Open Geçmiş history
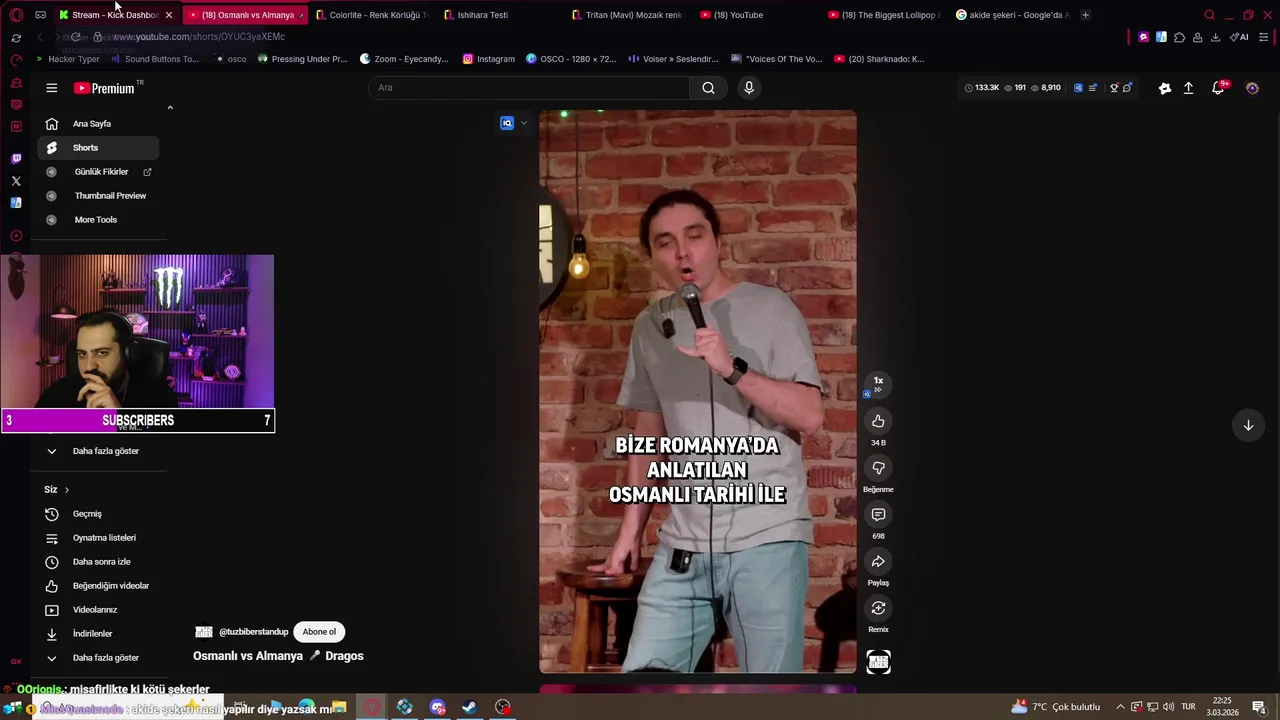1280x720 pixels. (x=98, y=514)
